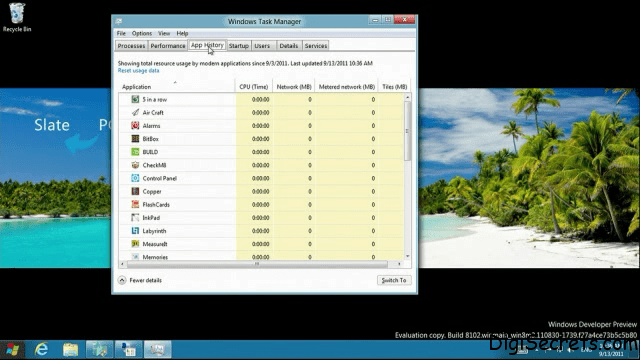
Task: Click the horizontal scrollbar left arrow
Action: click(122, 264)
